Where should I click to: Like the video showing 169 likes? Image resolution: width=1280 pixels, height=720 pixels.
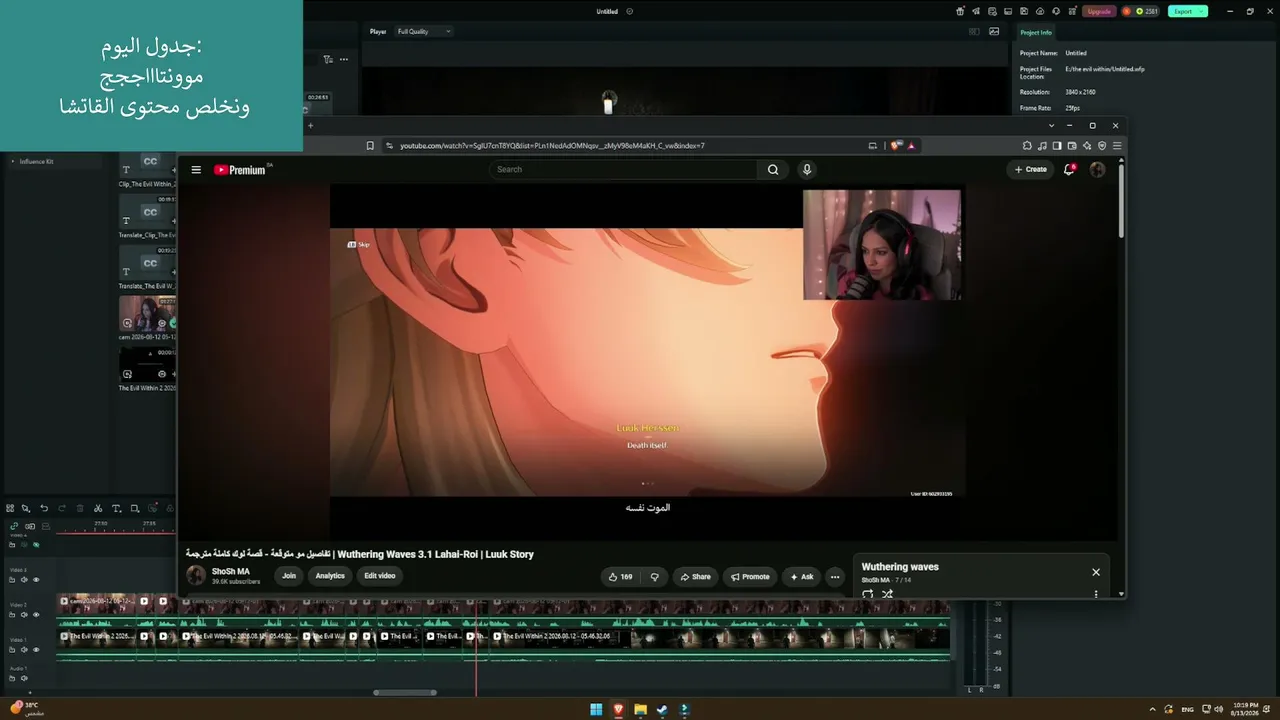coord(621,577)
